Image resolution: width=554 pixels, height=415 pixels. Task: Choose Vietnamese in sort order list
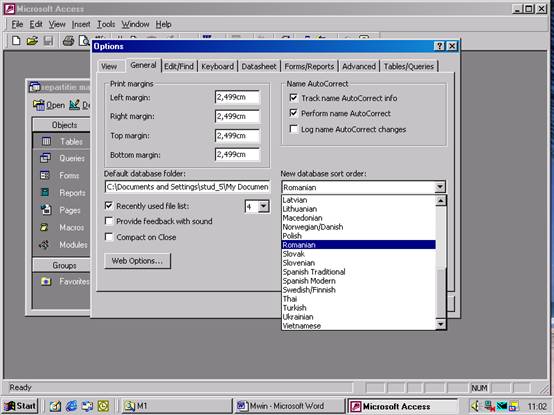(x=358, y=326)
